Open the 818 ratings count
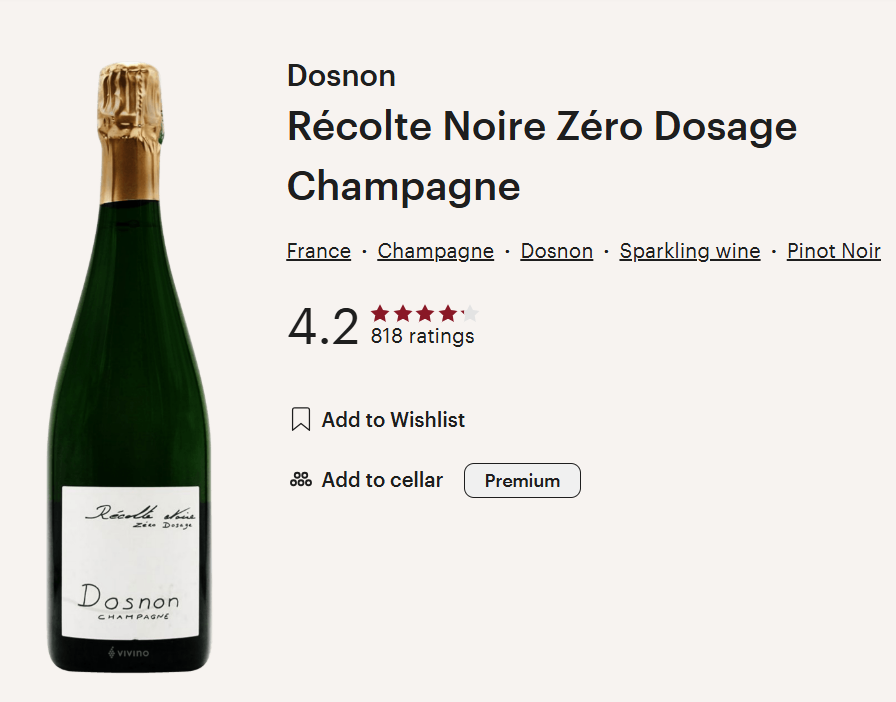This screenshot has width=896, height=702. pyautogui.click(x=422, y=336)
